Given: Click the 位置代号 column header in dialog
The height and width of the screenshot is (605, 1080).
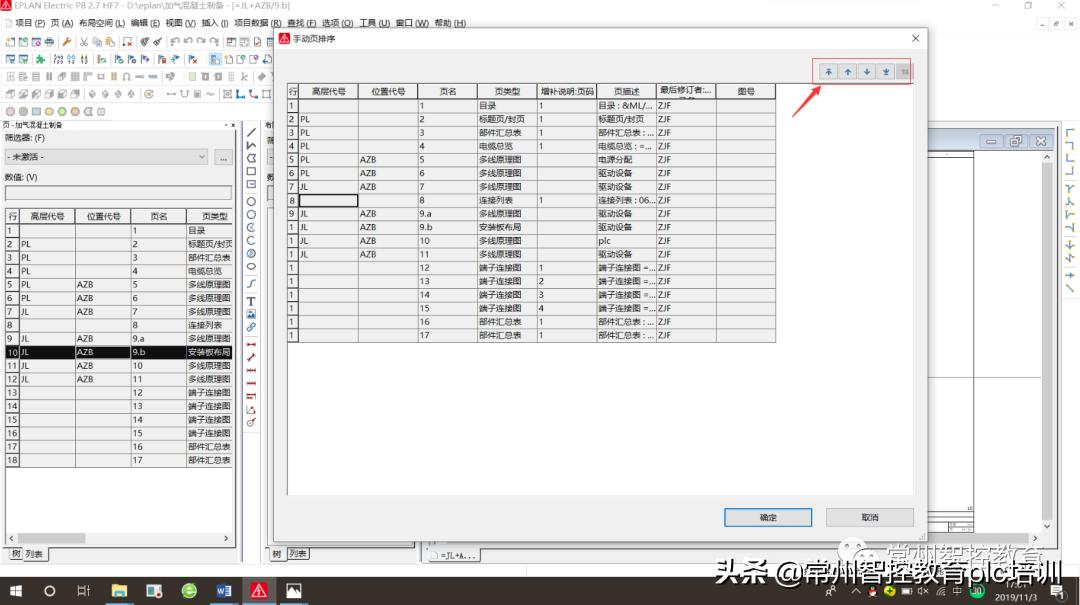Looking at the screenshot, I should click(x=388, y=91).
